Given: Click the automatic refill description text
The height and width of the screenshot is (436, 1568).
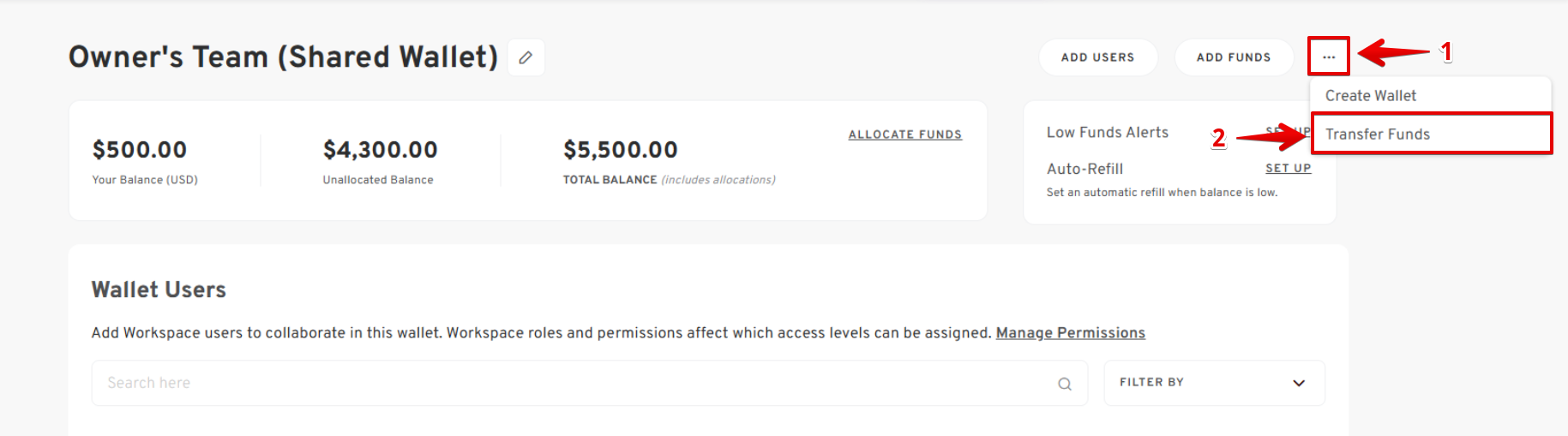Looking at the screenshot, I should click(x=1162, y=193).
